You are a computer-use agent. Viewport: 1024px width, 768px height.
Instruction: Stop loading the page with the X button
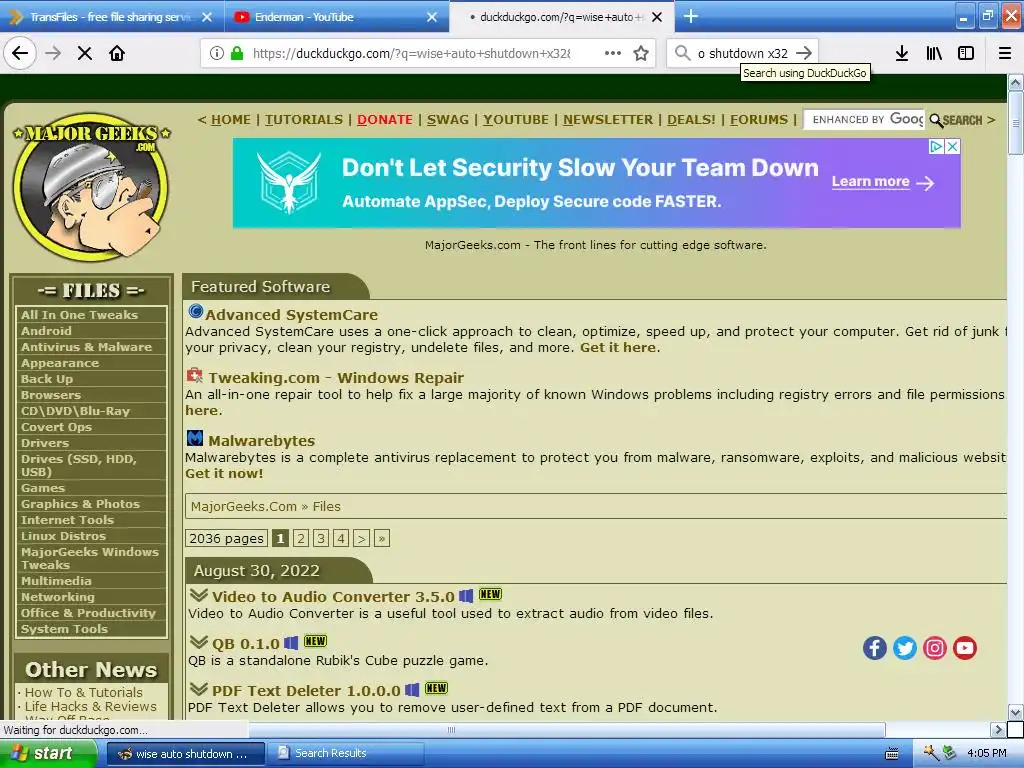[x=84, y=53]
